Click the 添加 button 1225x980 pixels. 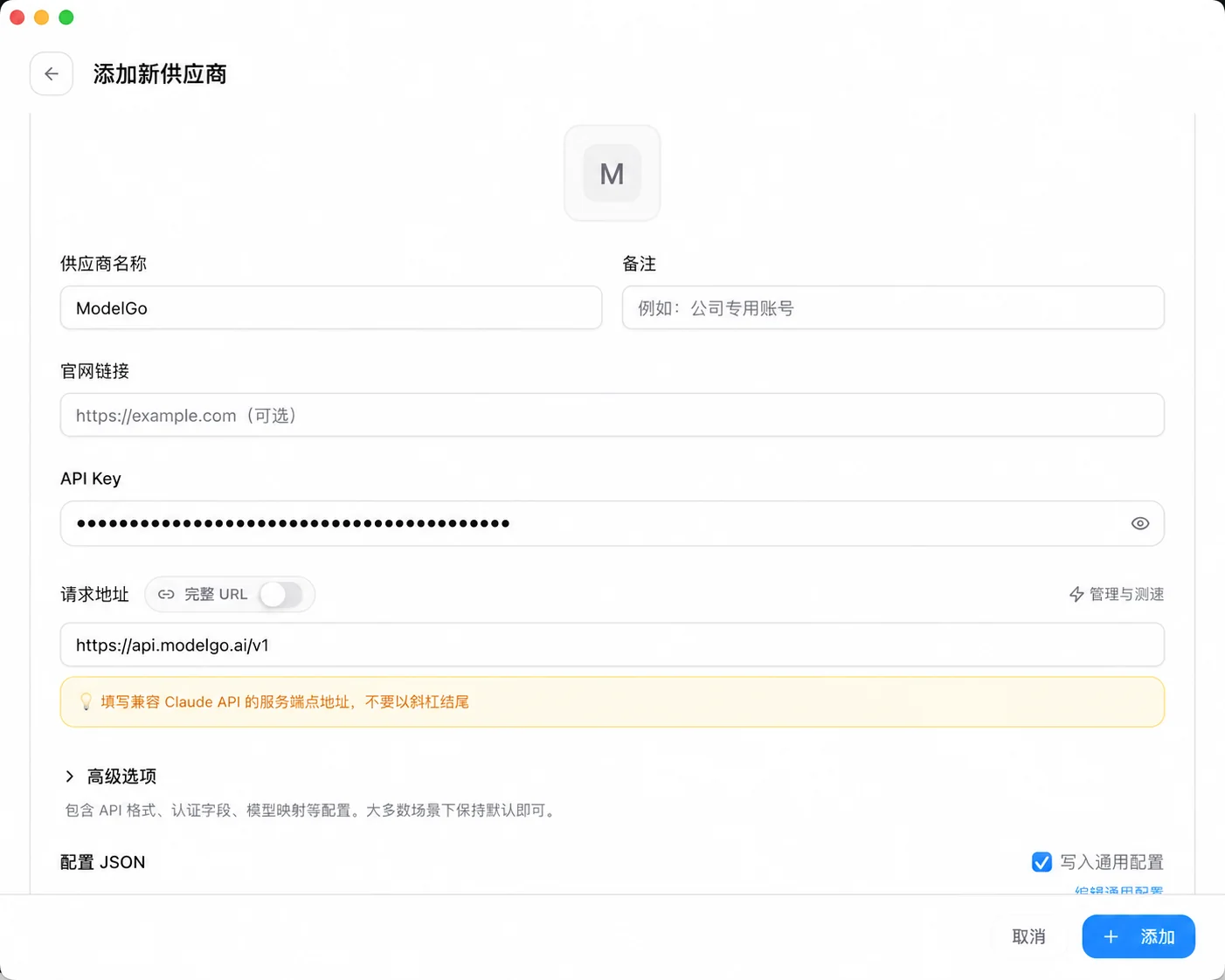click(x=1138, y=936)
